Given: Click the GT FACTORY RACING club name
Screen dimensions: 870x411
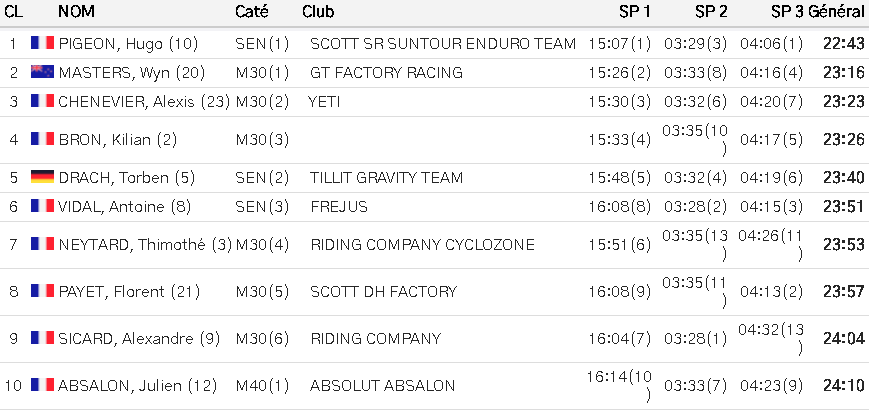Looking at the screenshot, I should tap(386, 72).
